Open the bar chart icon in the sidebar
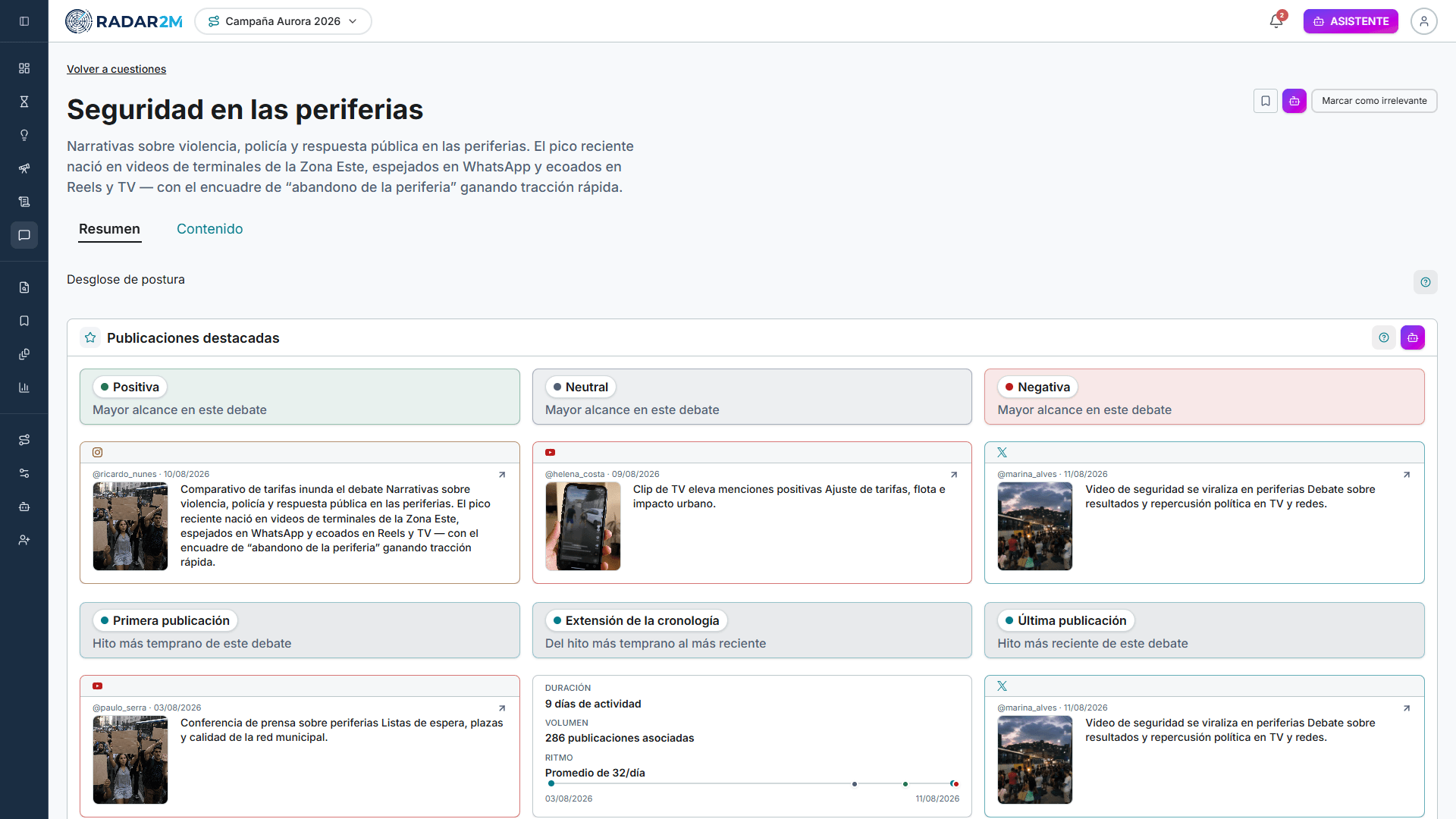 tap(24, 388)
